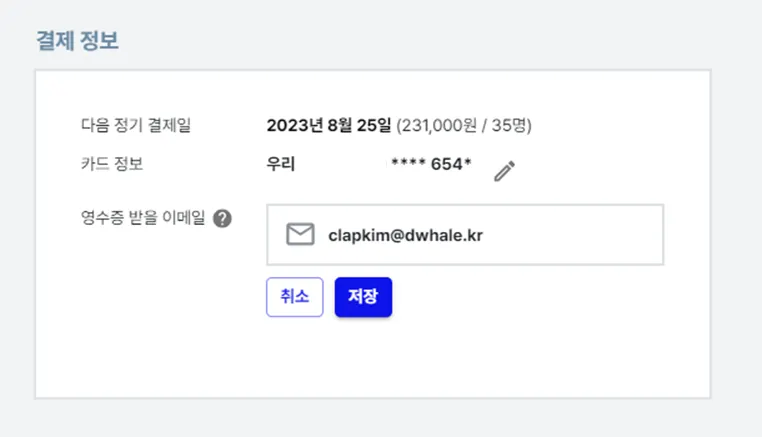This screenshot has width=762, height=437.
Task: Click the 231,000원 amount text
Action: [439, 125]
